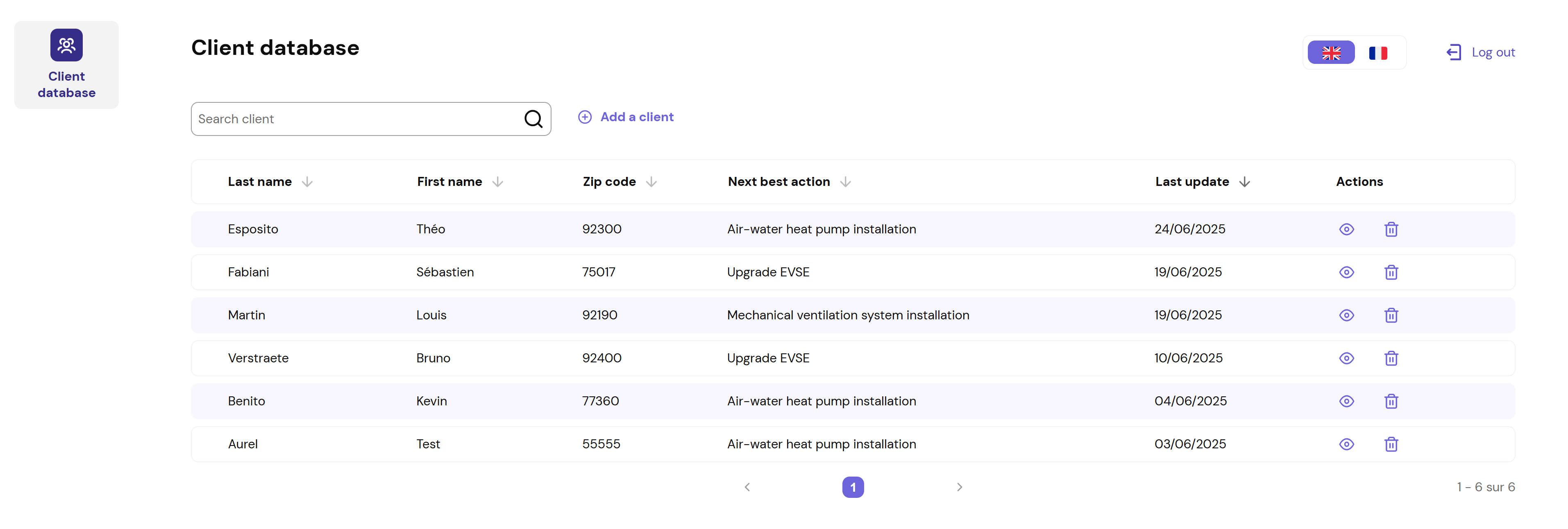Sort by First name arrow
This screenshot has height=529, width=1568.
[x=497, y=182]
